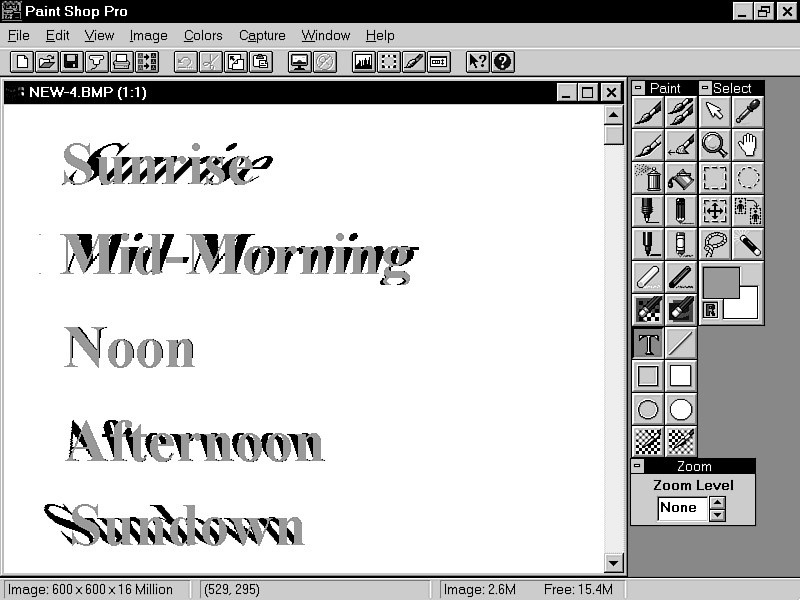Viewport: 800px width, 600px height.
Task: Select the Airbrush spray can tool
Action: (648, 178)
